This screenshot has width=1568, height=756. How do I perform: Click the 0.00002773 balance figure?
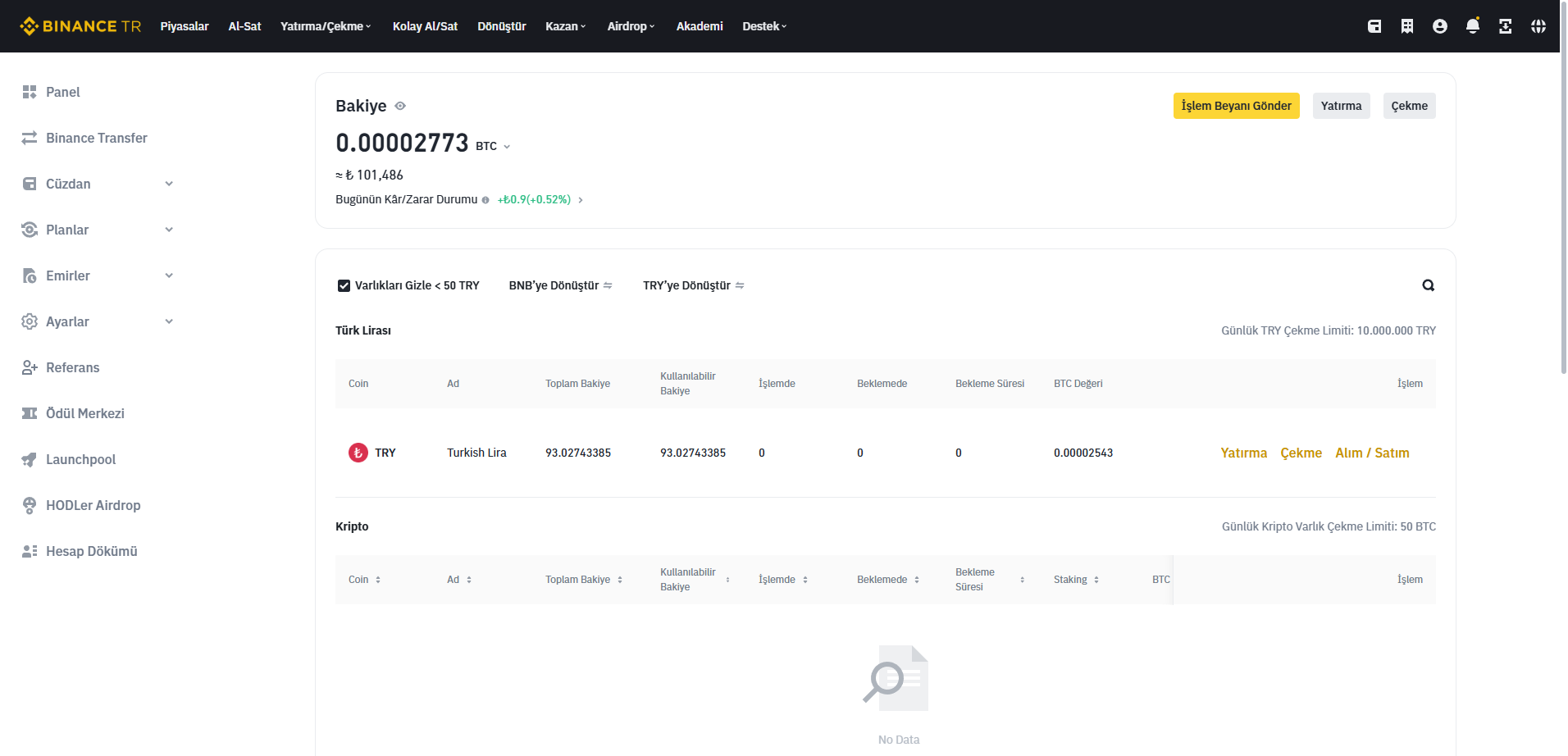point(402,143)
